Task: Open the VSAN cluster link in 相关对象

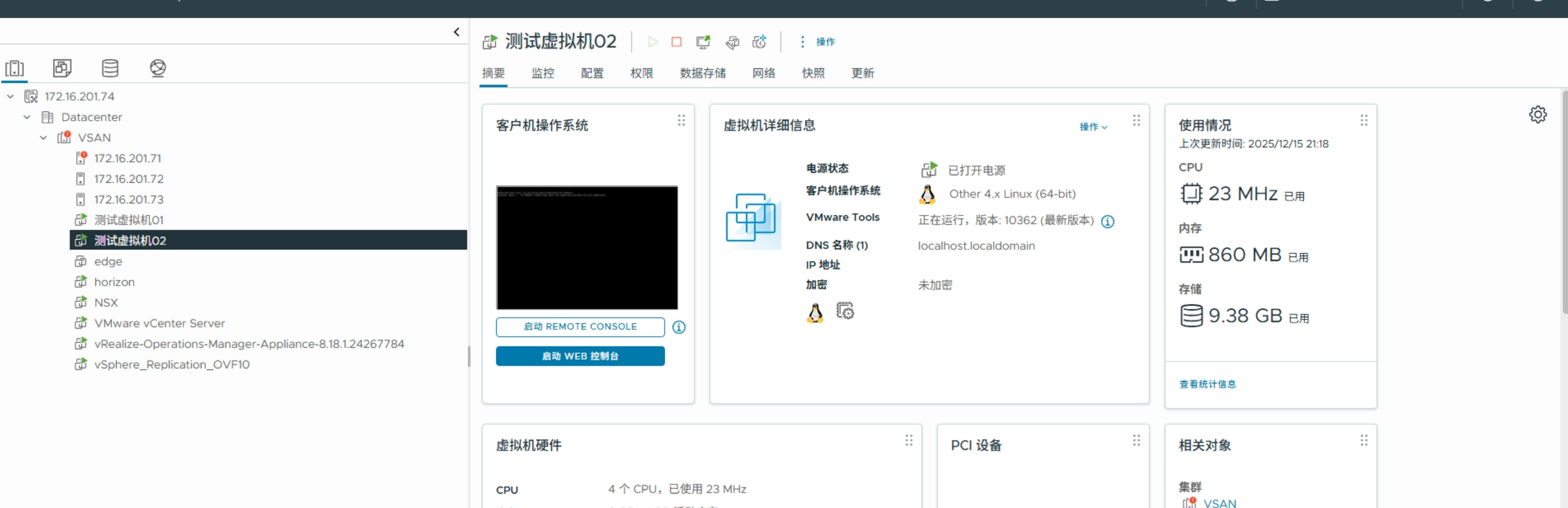Action: point(1219,503)
